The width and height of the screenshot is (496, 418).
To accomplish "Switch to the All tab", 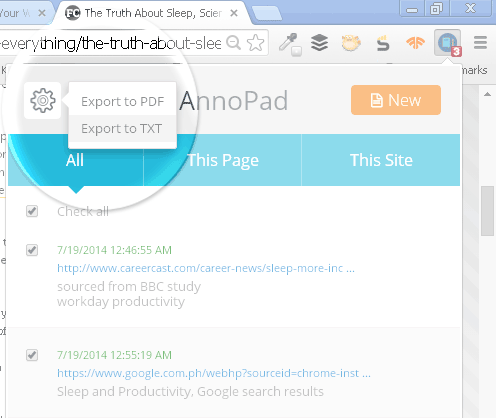I will 75,160.
